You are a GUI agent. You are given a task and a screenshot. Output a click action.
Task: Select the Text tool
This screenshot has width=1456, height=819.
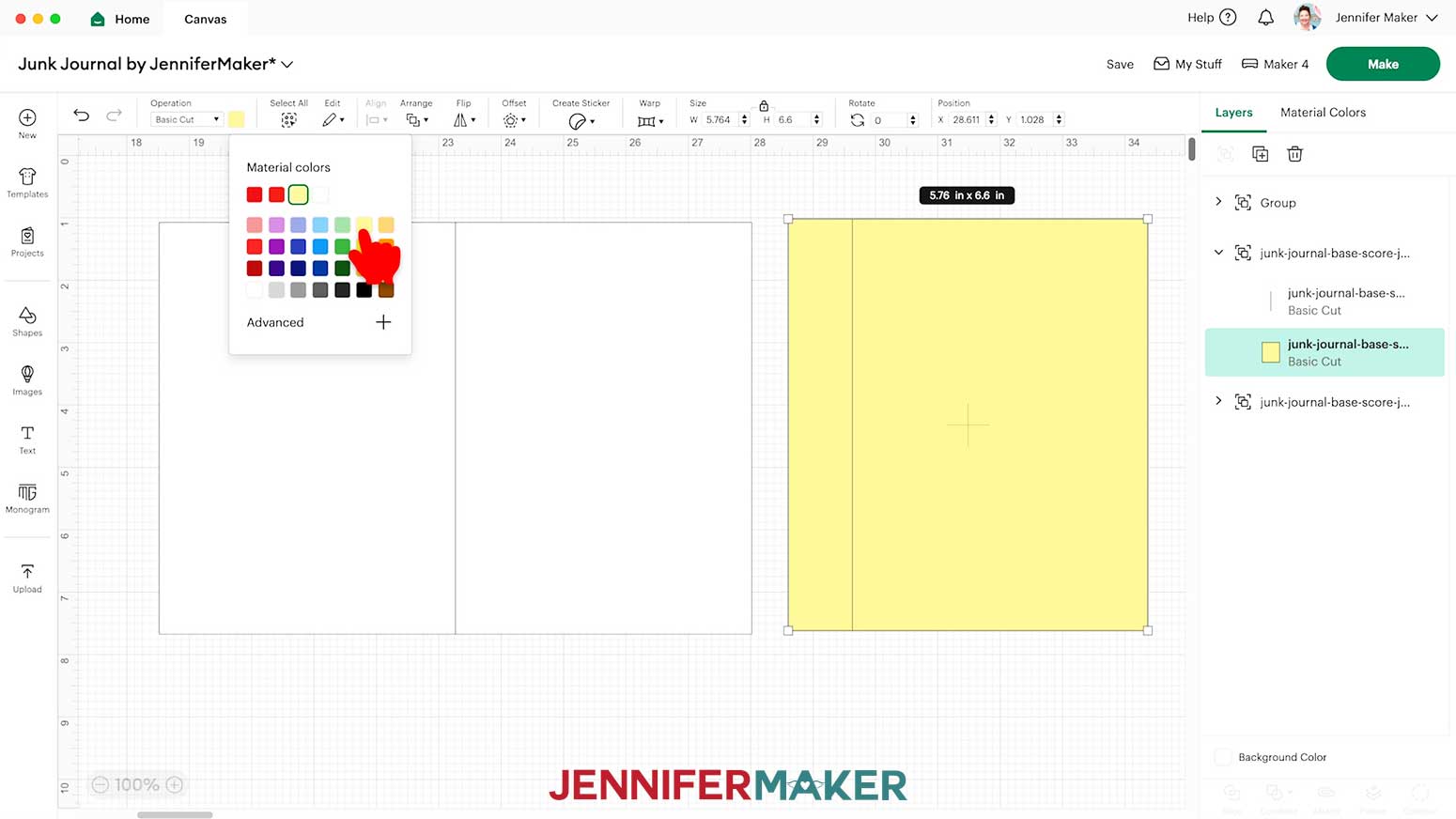tap(27, 439)
